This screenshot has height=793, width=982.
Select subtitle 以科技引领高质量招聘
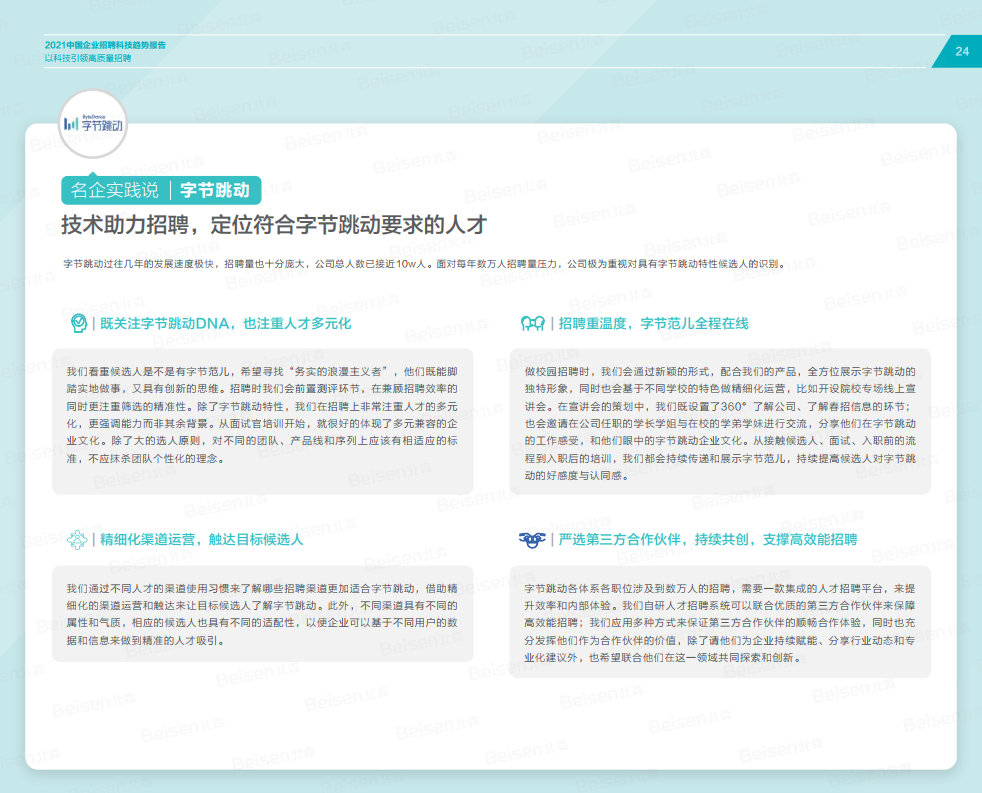[88, 58]
